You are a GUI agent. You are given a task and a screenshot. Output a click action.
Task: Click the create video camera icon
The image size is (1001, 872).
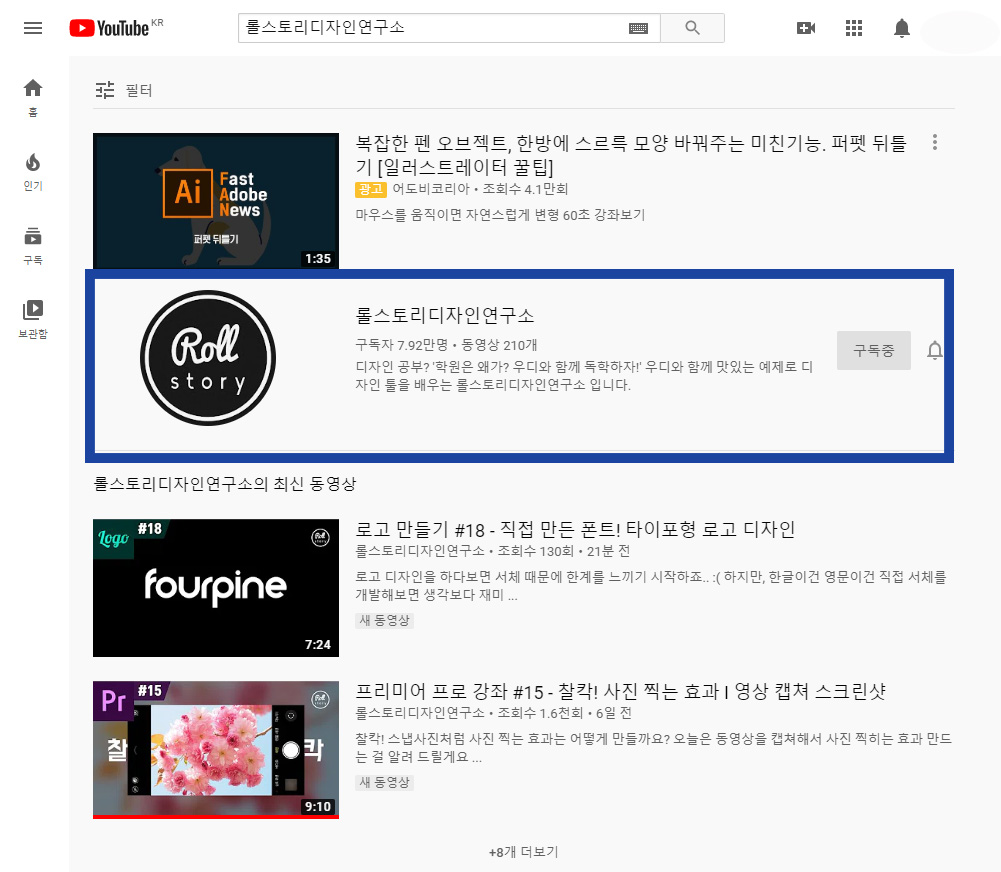806,28
